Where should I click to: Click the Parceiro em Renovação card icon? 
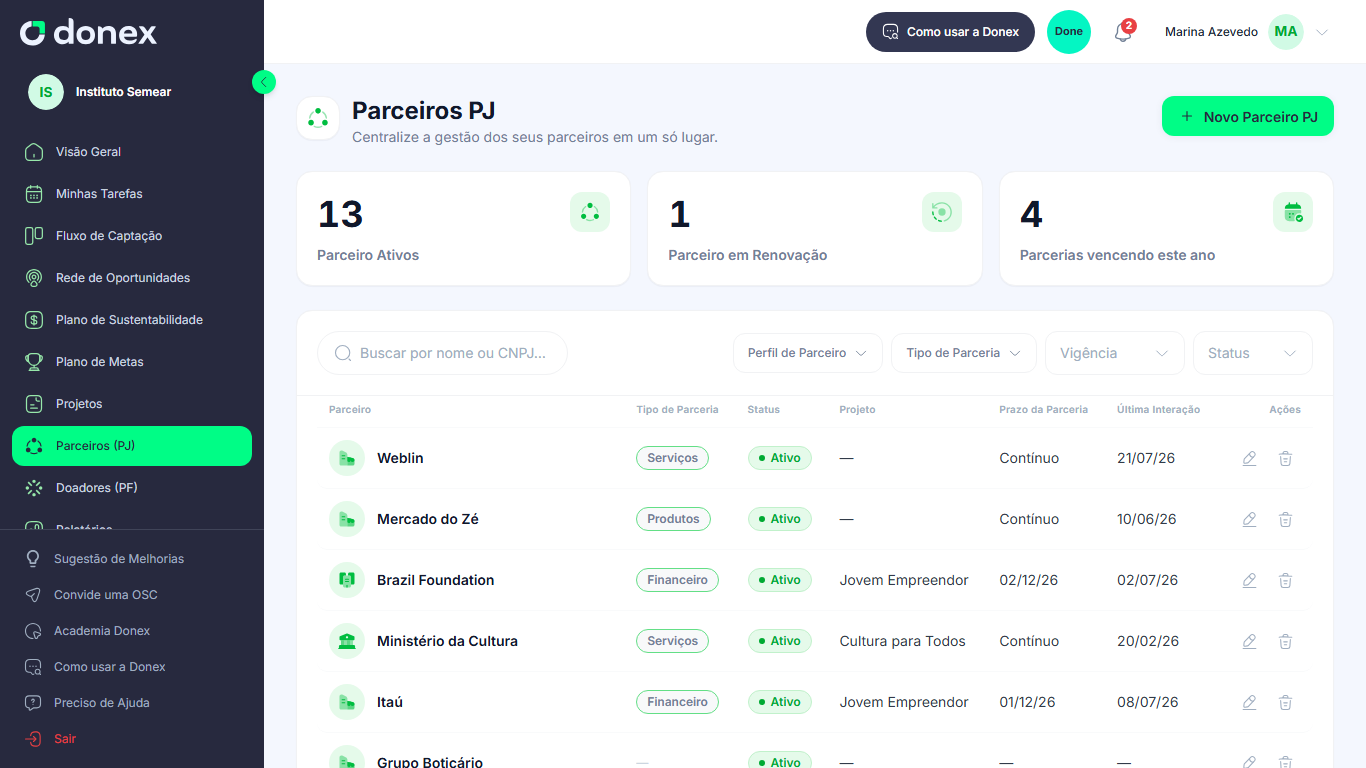click(x=942, y=212)
